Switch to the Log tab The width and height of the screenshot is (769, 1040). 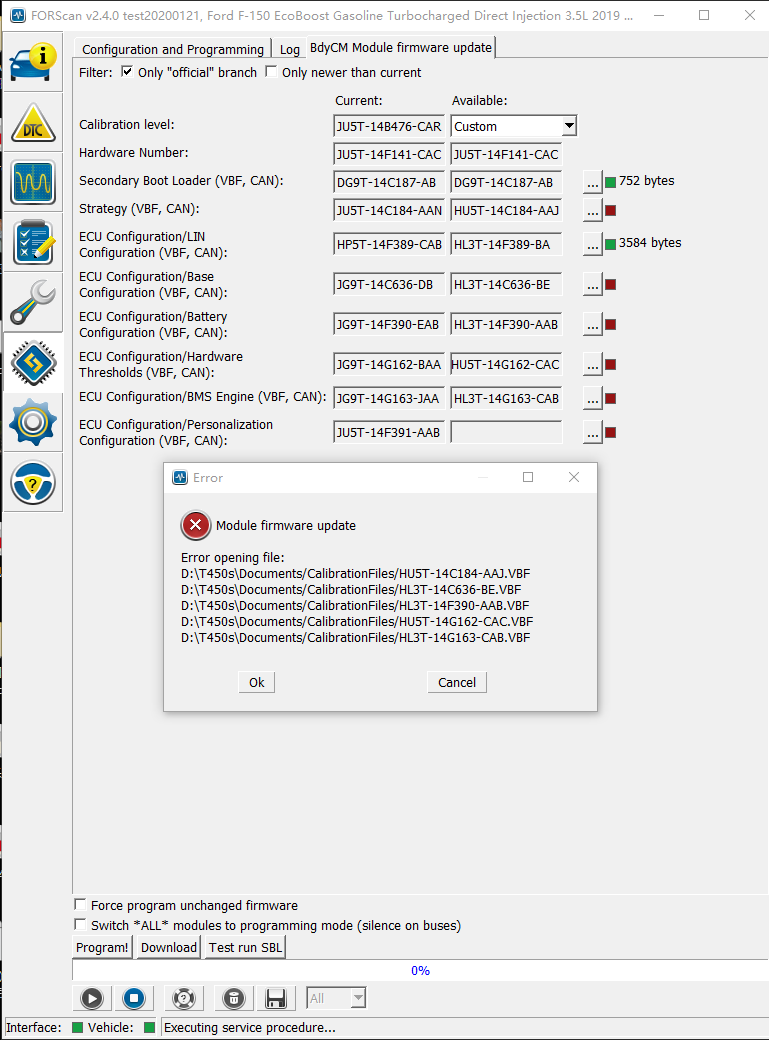pyautogui.click(x=289, y=49)
